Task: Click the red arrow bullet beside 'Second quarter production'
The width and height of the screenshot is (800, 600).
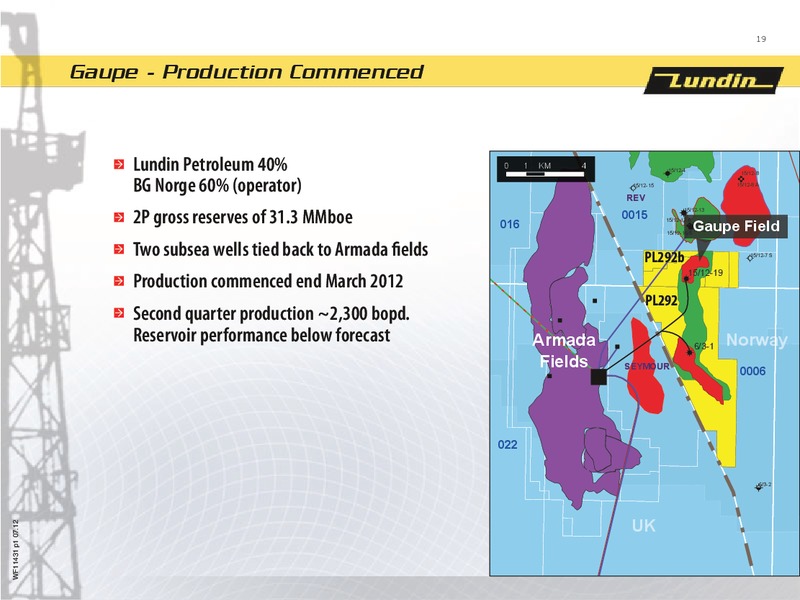Action: 119,313
